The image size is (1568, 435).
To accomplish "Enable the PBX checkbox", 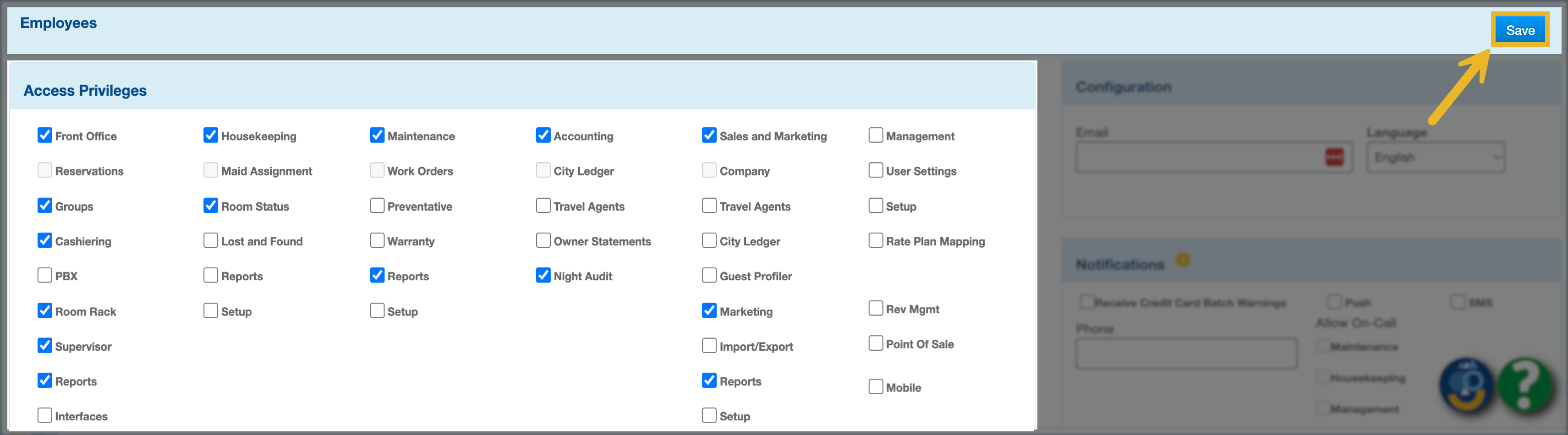I will (45, 276).
